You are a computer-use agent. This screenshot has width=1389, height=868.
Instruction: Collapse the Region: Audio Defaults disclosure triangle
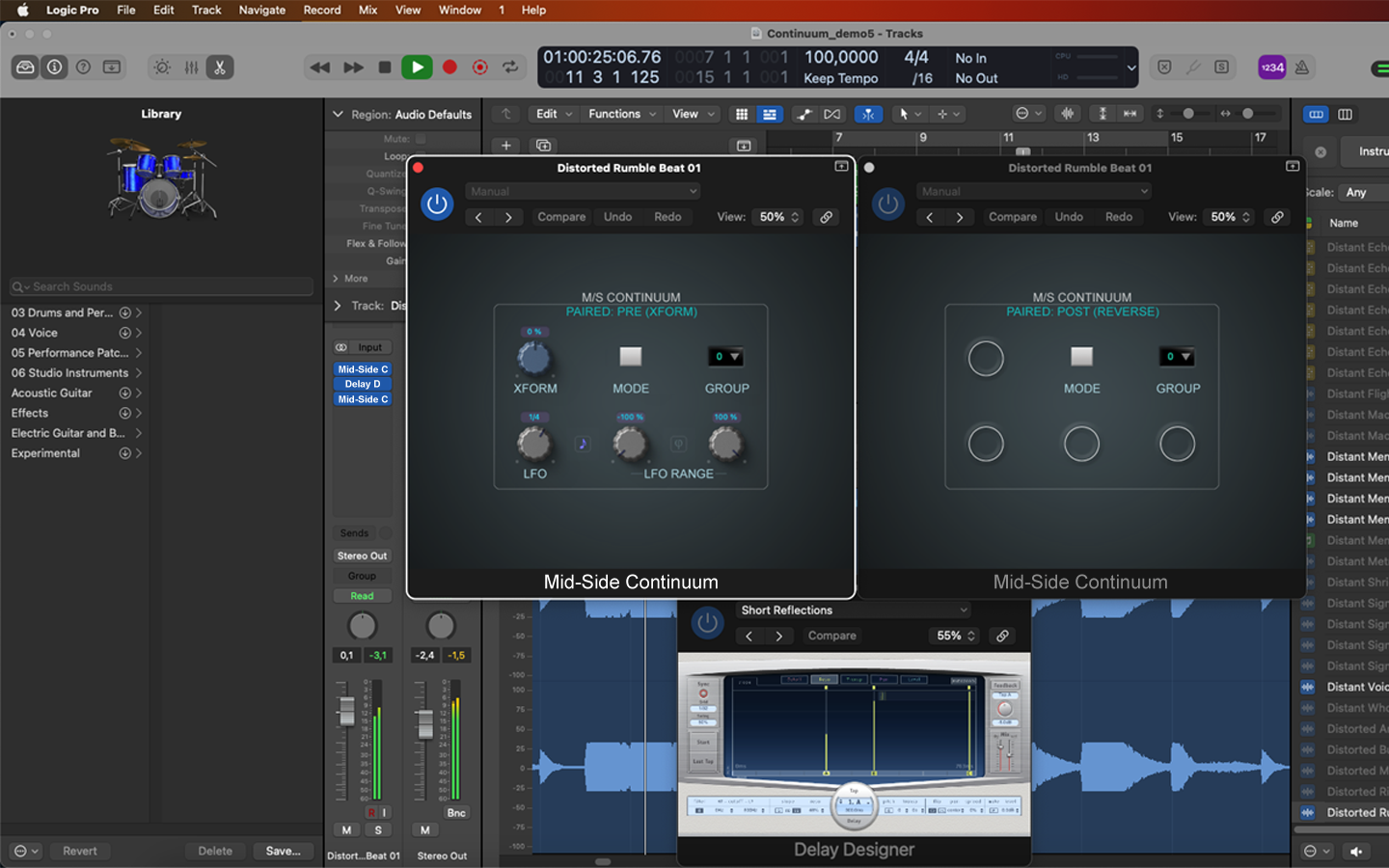[x=338, y=114]
